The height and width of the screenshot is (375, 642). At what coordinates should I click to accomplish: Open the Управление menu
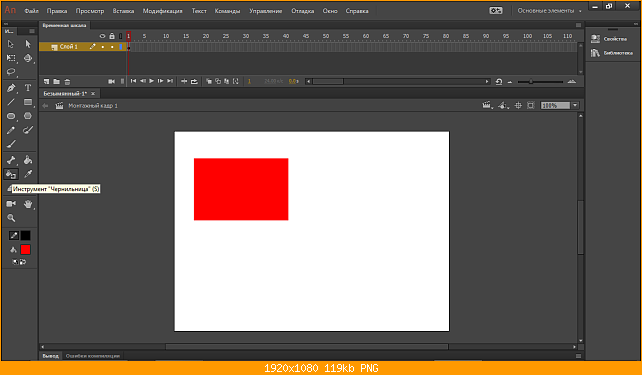click(x=266, y=11)
